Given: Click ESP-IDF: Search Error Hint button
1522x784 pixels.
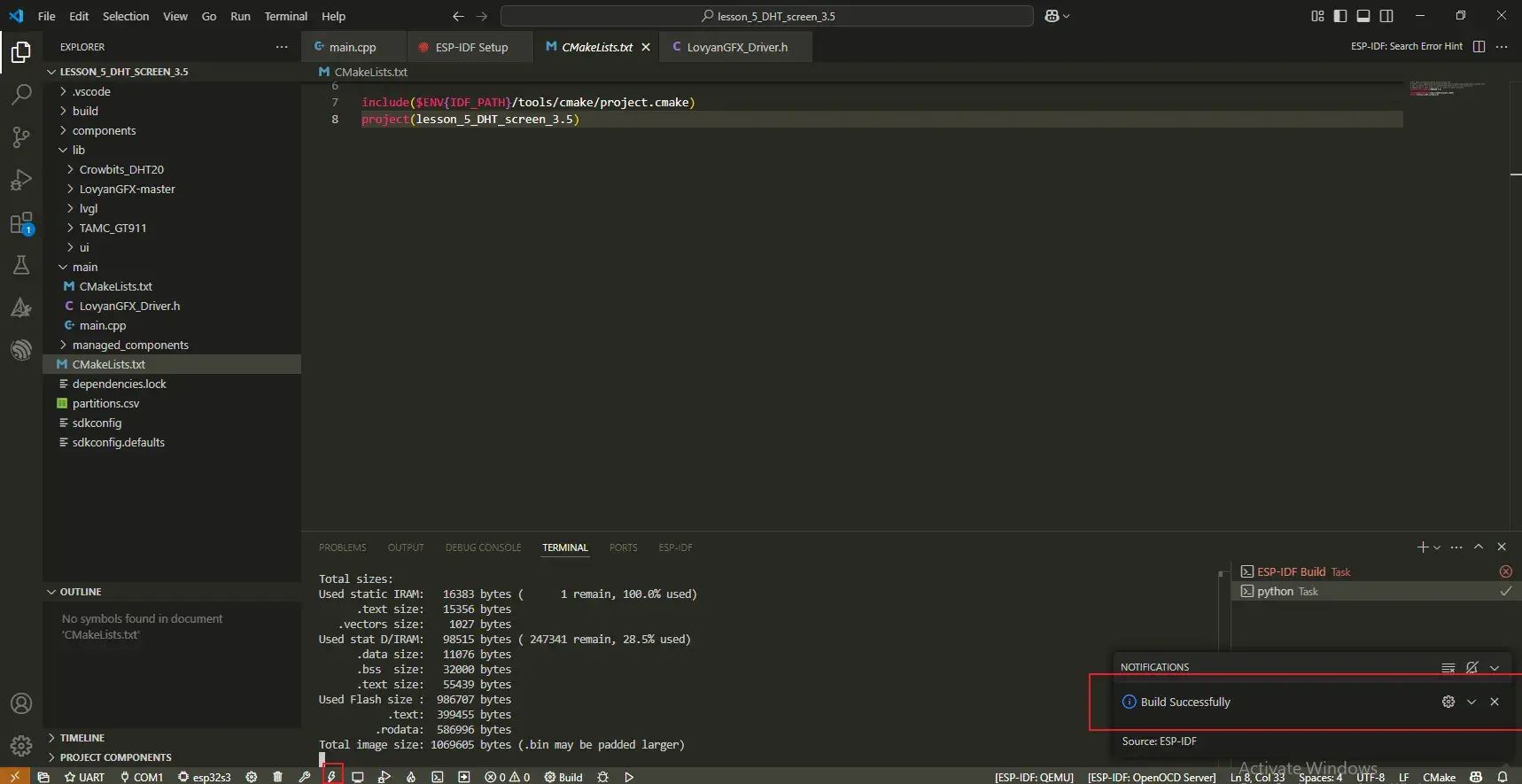Looking at the screenshot, I should pos(1406,46).
